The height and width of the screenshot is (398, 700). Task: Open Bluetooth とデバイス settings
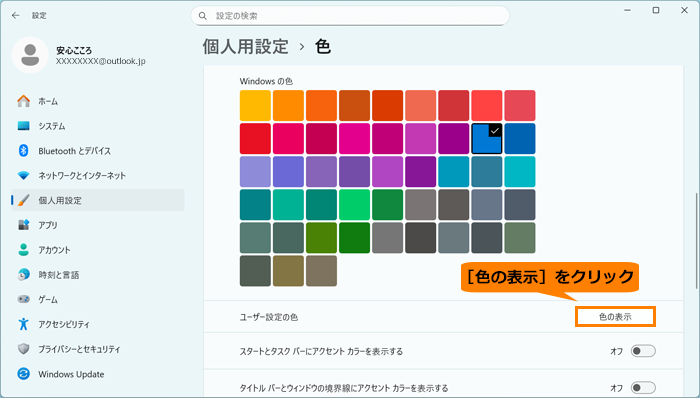pyautogui.click(x=97, y=151)
